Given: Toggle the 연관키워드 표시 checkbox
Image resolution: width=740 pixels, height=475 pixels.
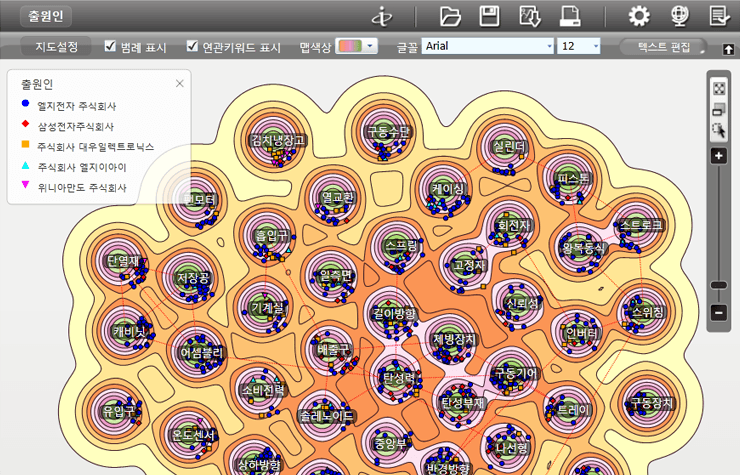Looking at the screenshot, I should pyautogui.click(x=193, y=46).
